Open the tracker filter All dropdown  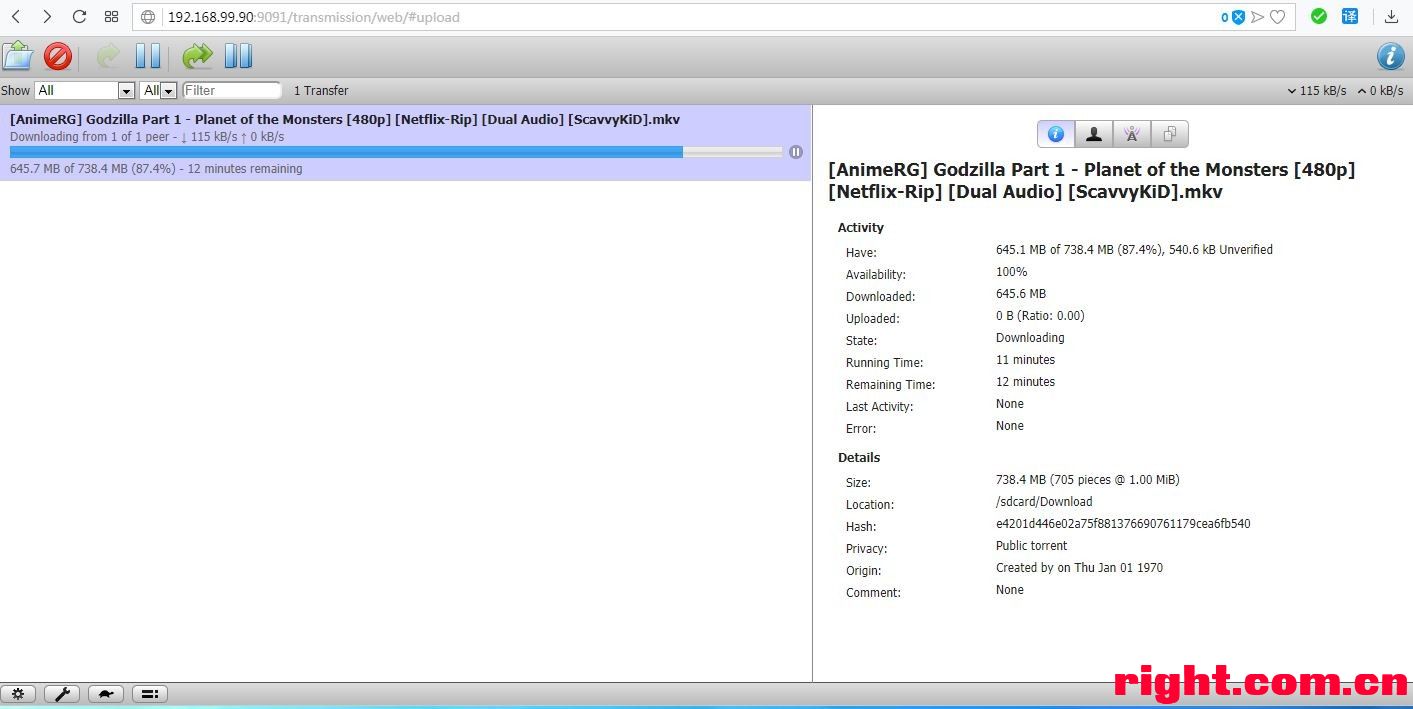[x=158, y=90]
